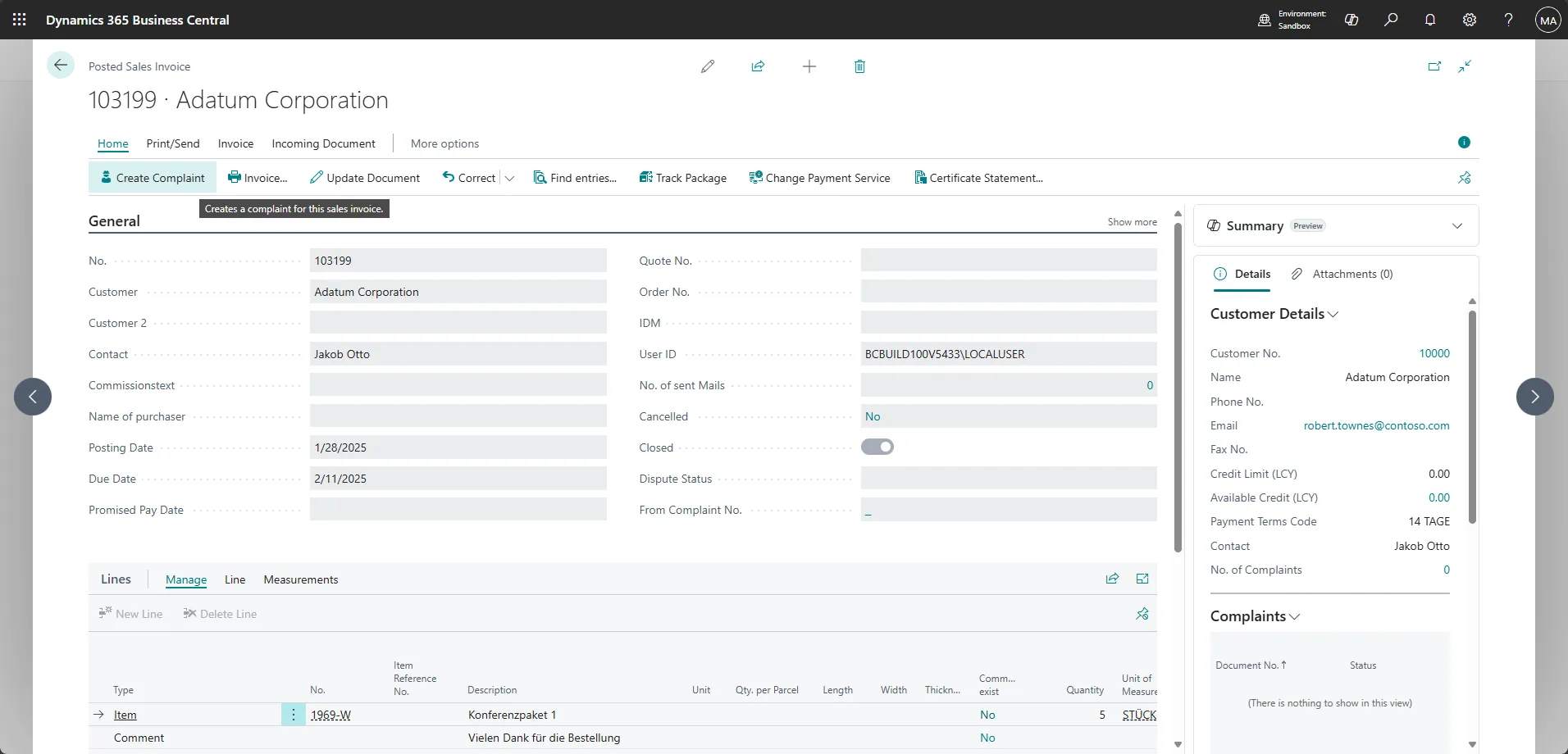Select the Manage tab in Lines
Screen dimensions: 1568x754
click(186, 579)
